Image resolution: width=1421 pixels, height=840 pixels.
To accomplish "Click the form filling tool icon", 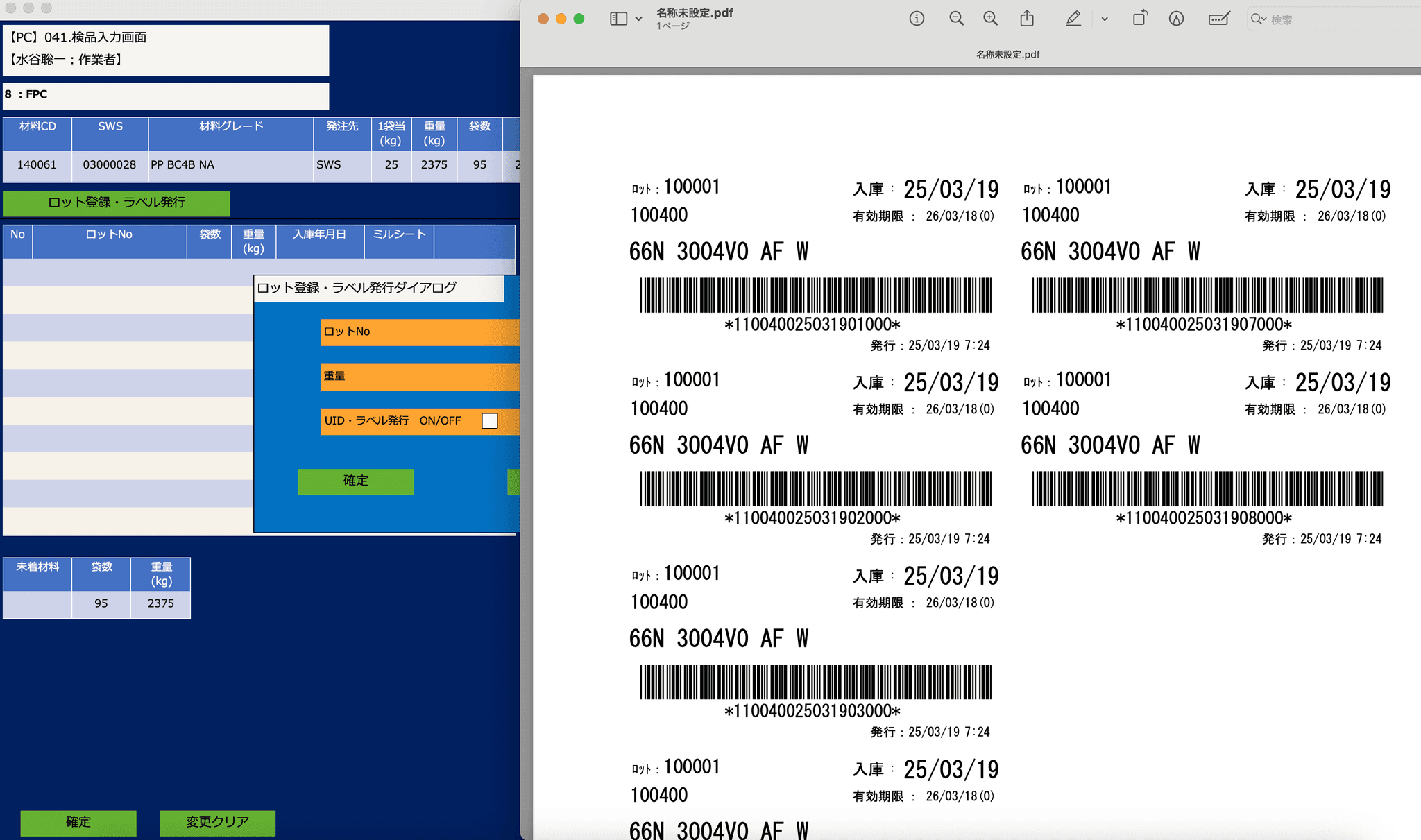I will [1219, 19].
